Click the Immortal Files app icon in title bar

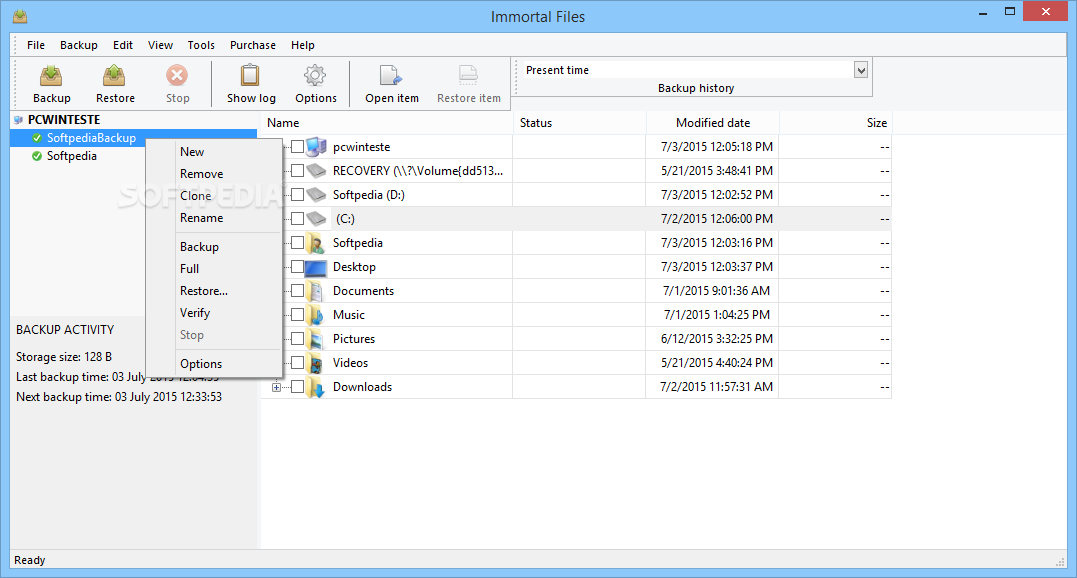[20, 16]
